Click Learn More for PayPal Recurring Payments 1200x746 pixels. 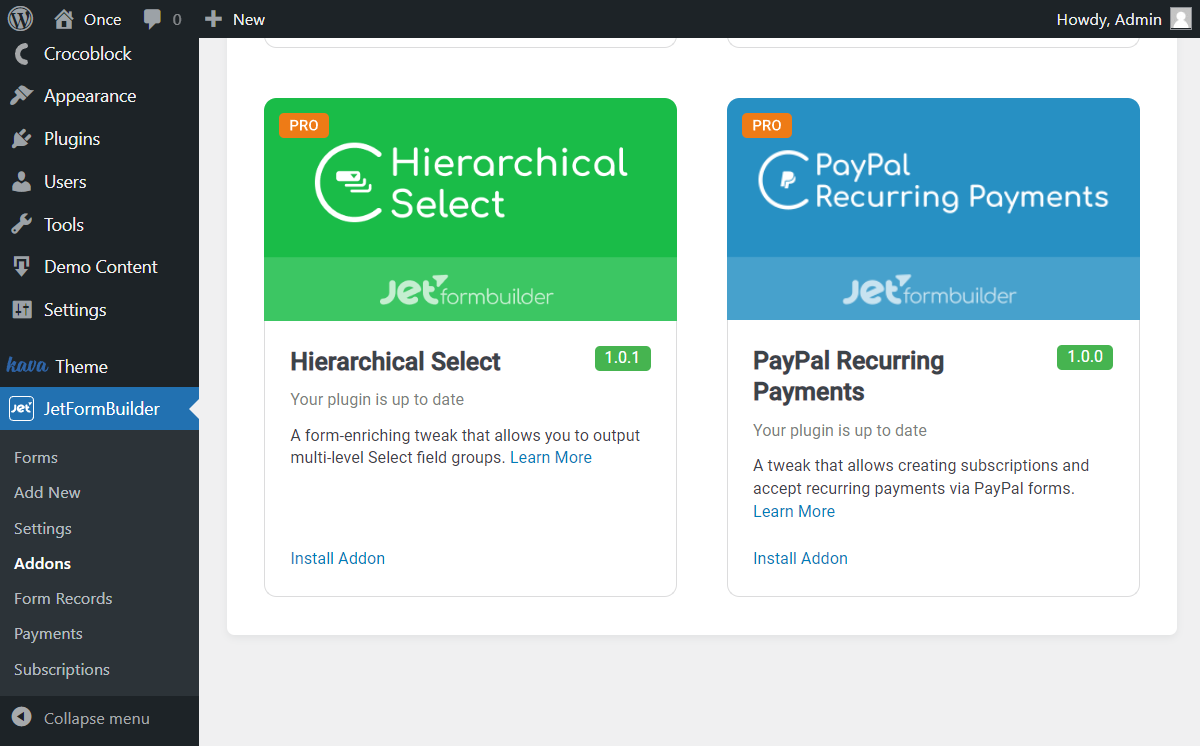coord(793,511)
